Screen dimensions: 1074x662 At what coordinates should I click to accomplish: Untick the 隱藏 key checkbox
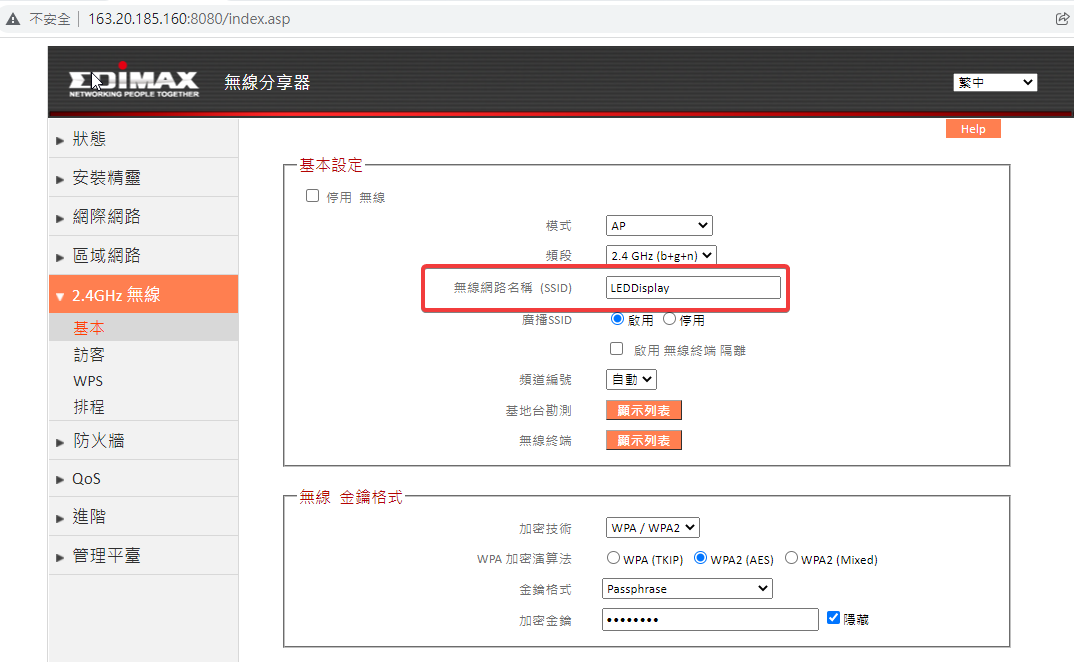pyautogui.click(x=833, y=617)
